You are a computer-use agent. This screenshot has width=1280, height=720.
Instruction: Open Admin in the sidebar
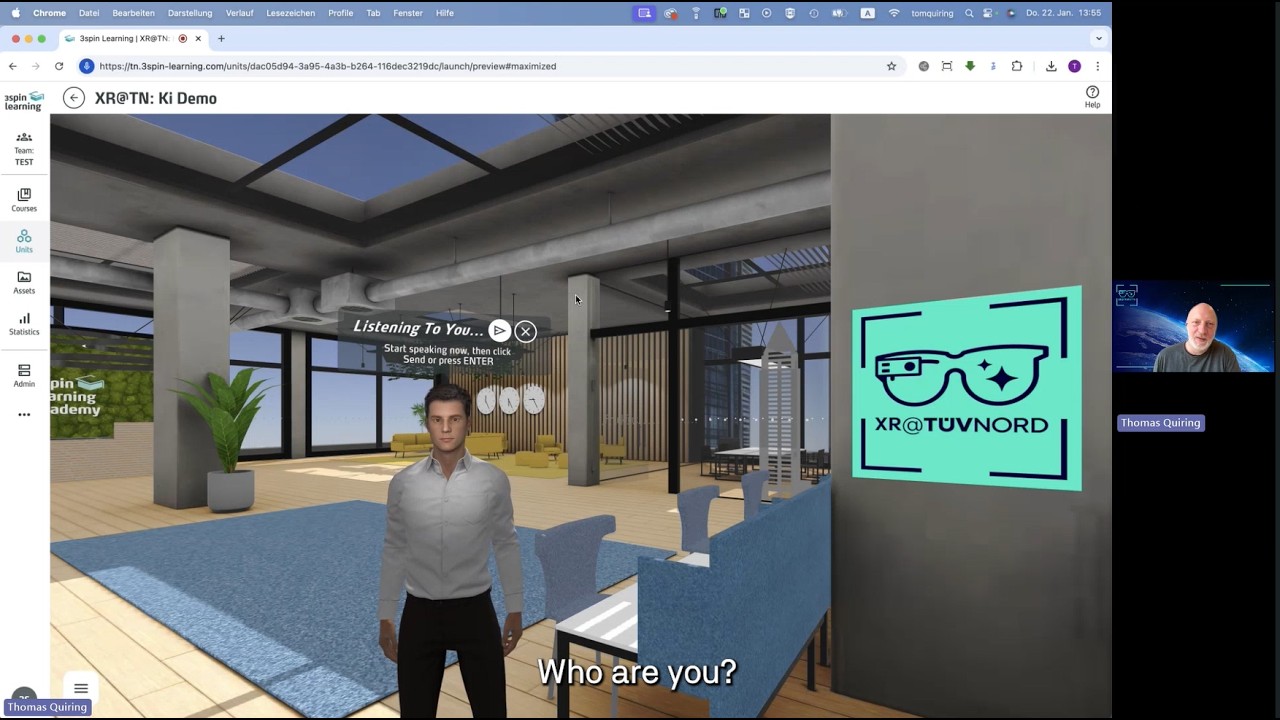24,376
